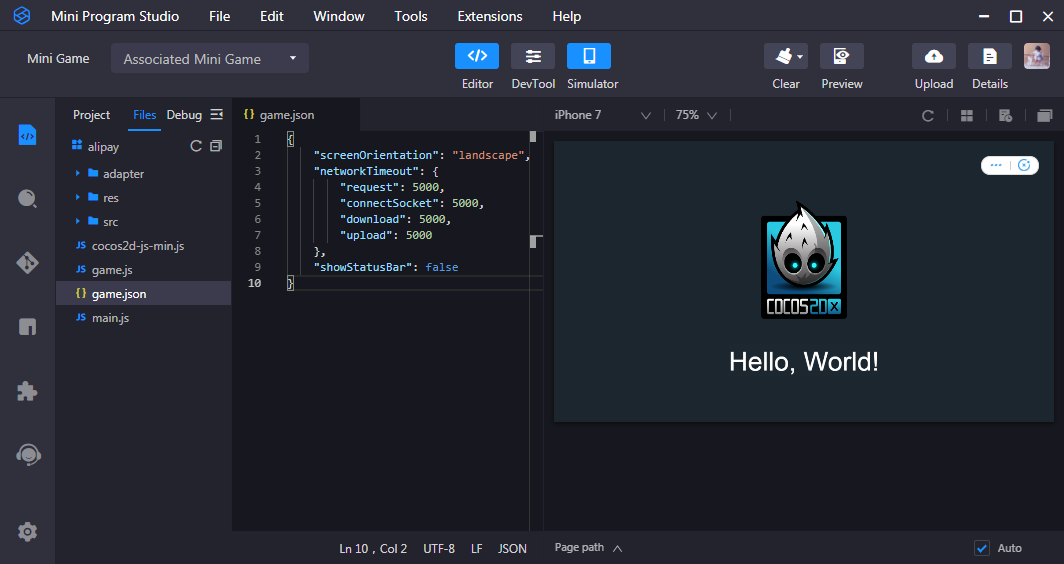
Task: Open the Clear dropdown arrow
Action: [x=800, y=57]
